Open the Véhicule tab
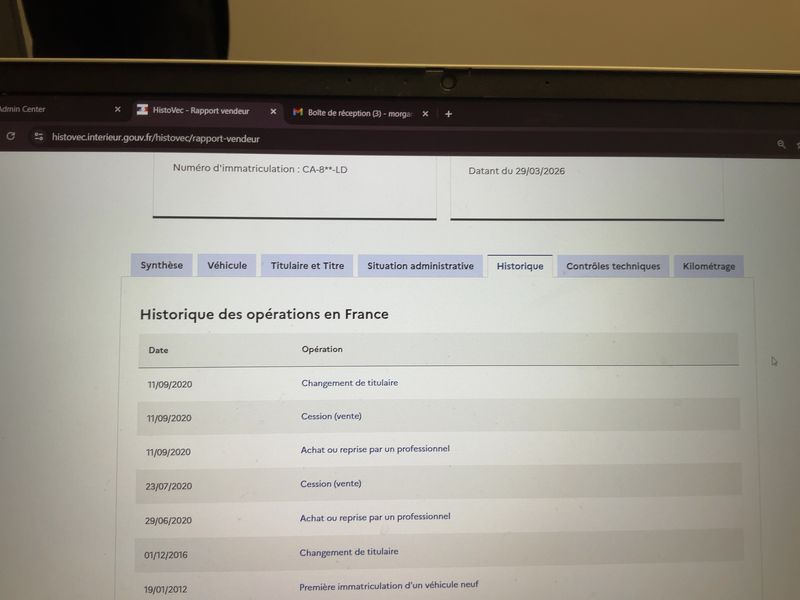Image resolution: width=800 pixels, height=600 pixels. (227, 265)
